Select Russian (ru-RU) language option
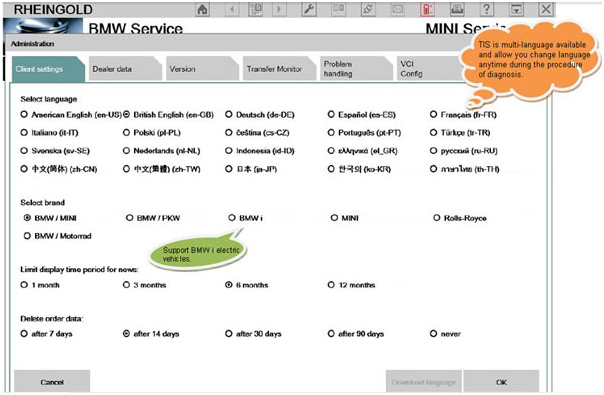The image size is (604, 395). tap(433, 151)
